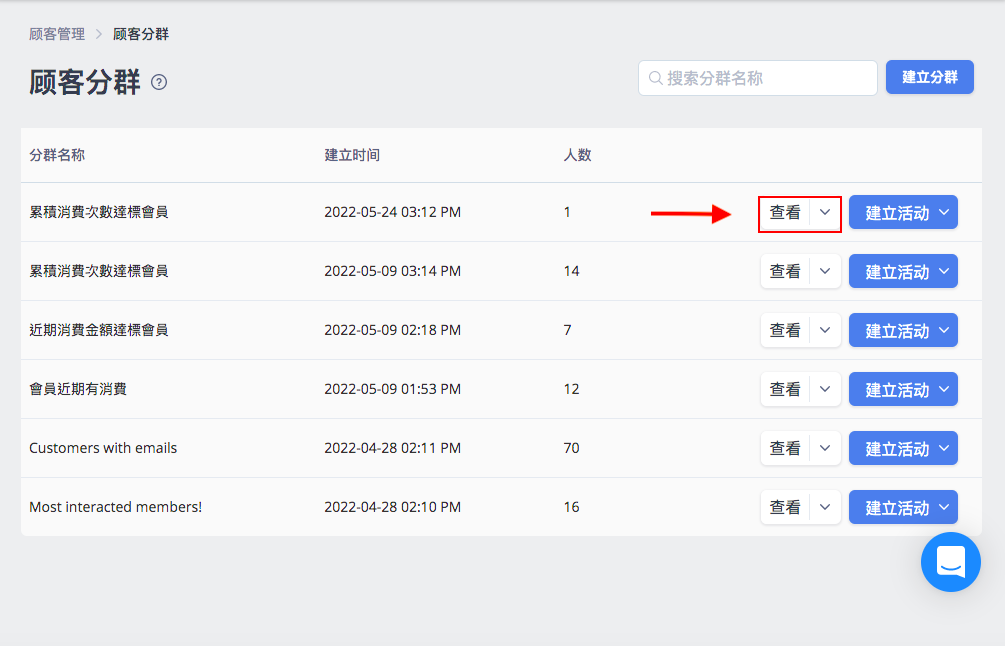Viewport: 1005px width, 646px height.
Task: Open 建立活动 for 會員近期有消費
Action: tap(903, 389)
